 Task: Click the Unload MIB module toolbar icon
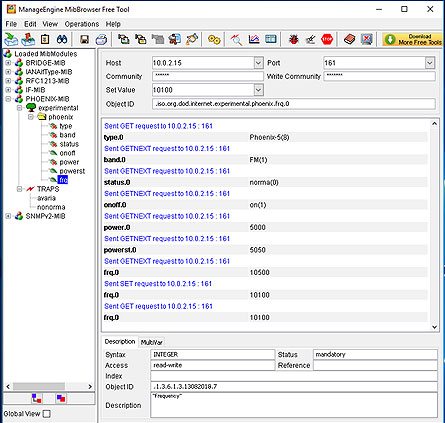[x=28, y=39]
